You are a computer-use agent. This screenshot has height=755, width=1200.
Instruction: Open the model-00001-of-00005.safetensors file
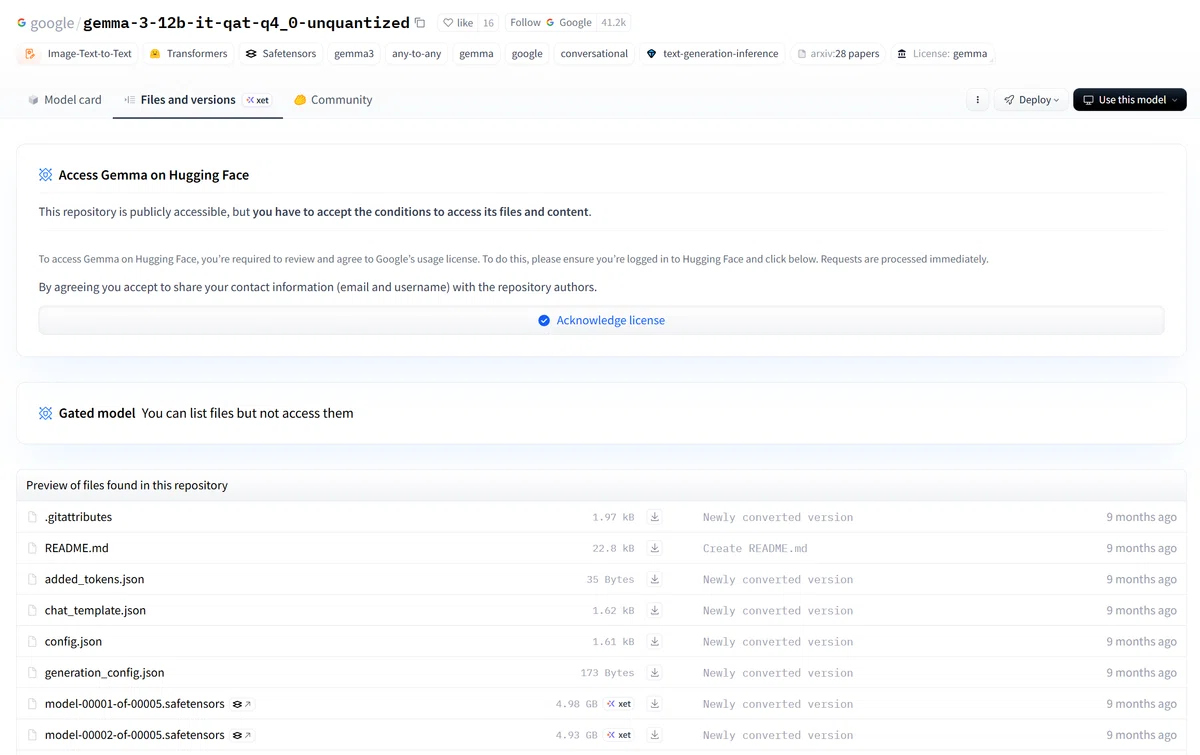(x=134, y=704)
